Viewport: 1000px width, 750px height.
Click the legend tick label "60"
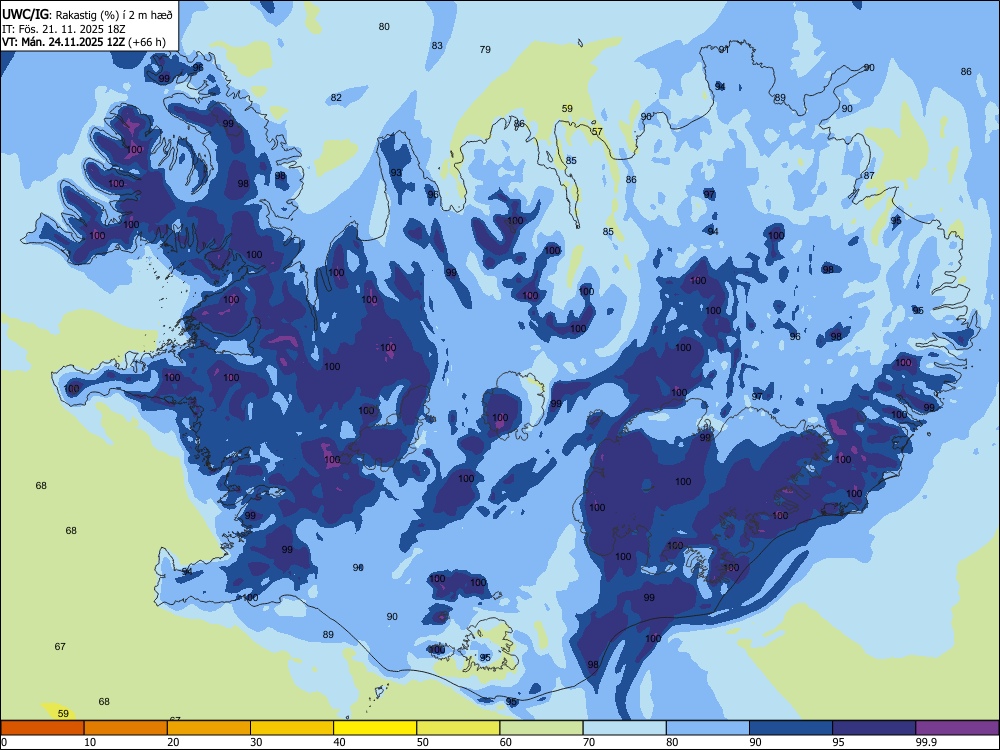point(506,742)
